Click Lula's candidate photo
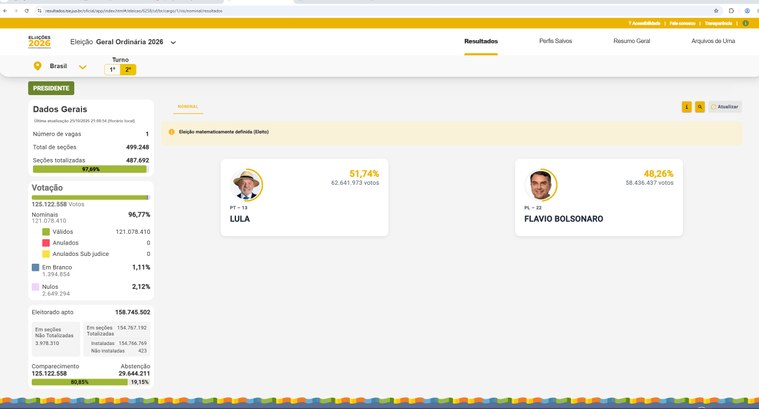The height and width of the screenshot is (409, 759). (246, 184)
